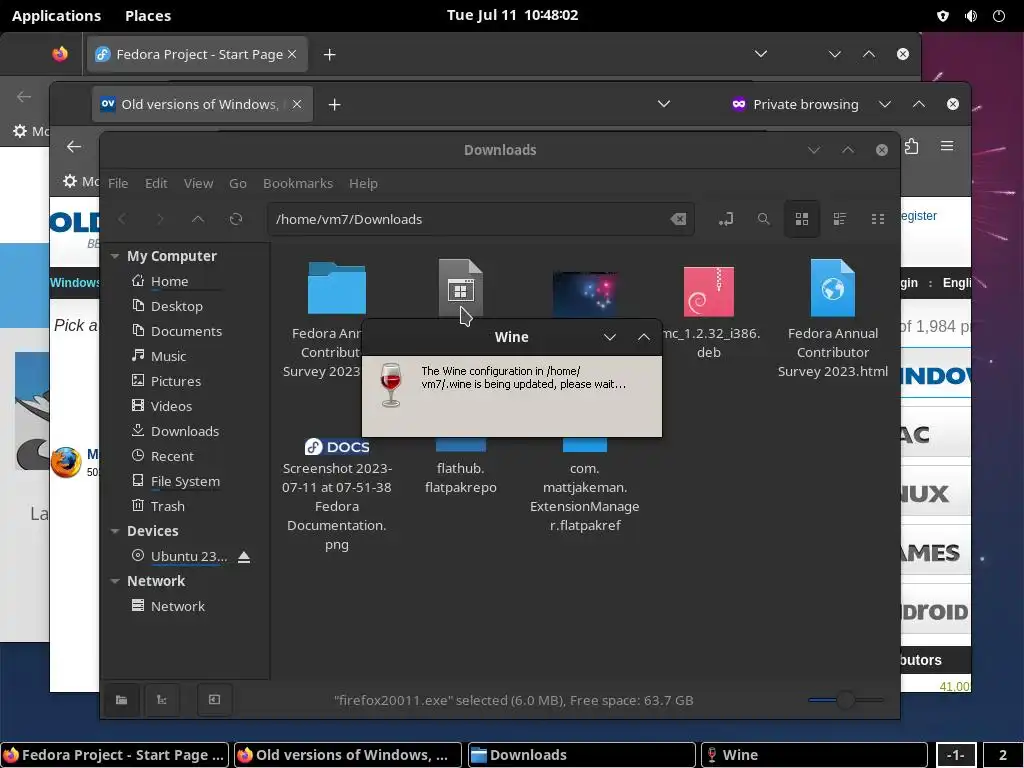Open Pictures in the sidebar
1024x768 pixels.
(x=176, y=381)
